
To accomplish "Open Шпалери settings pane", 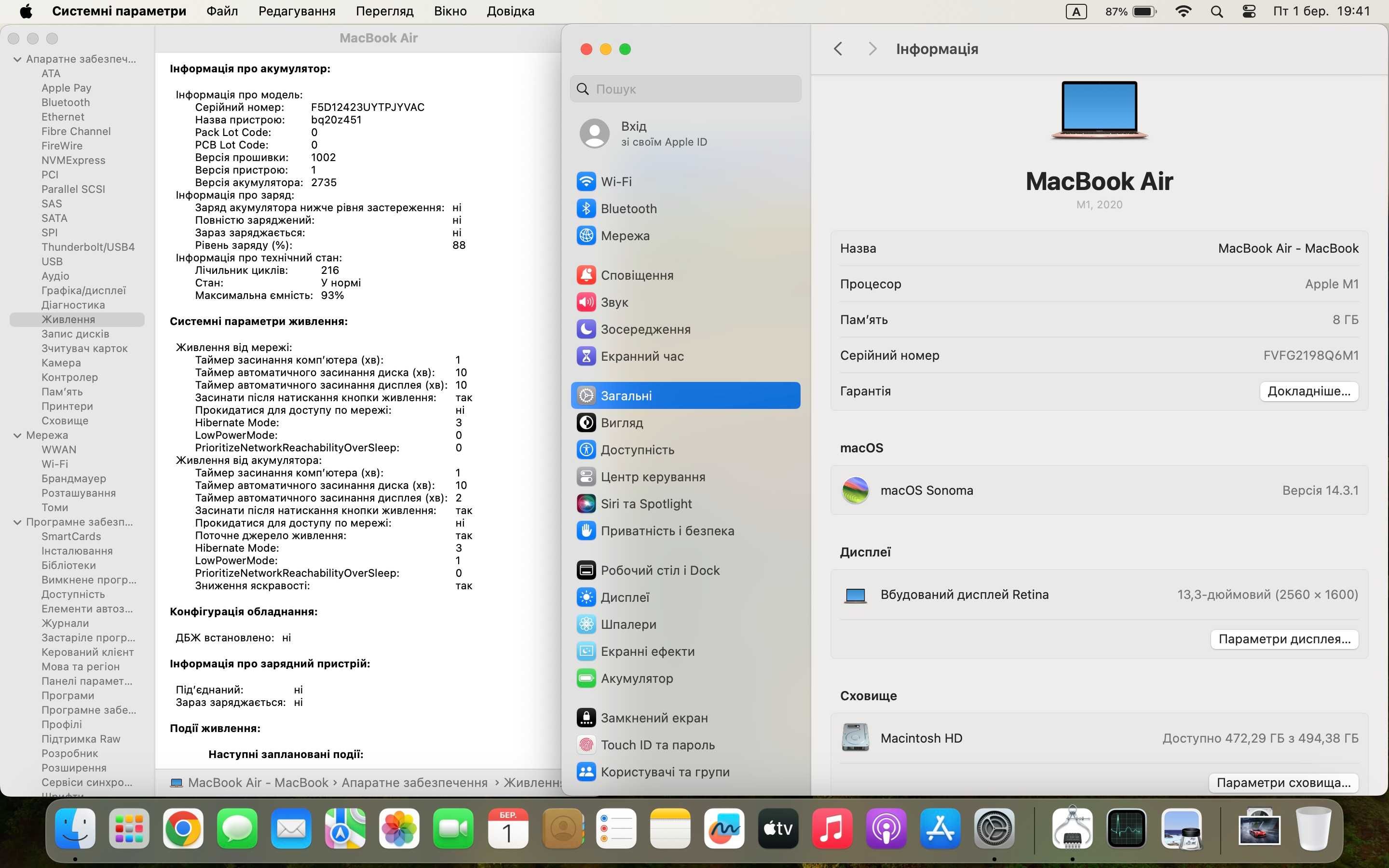I will [685, 624].
